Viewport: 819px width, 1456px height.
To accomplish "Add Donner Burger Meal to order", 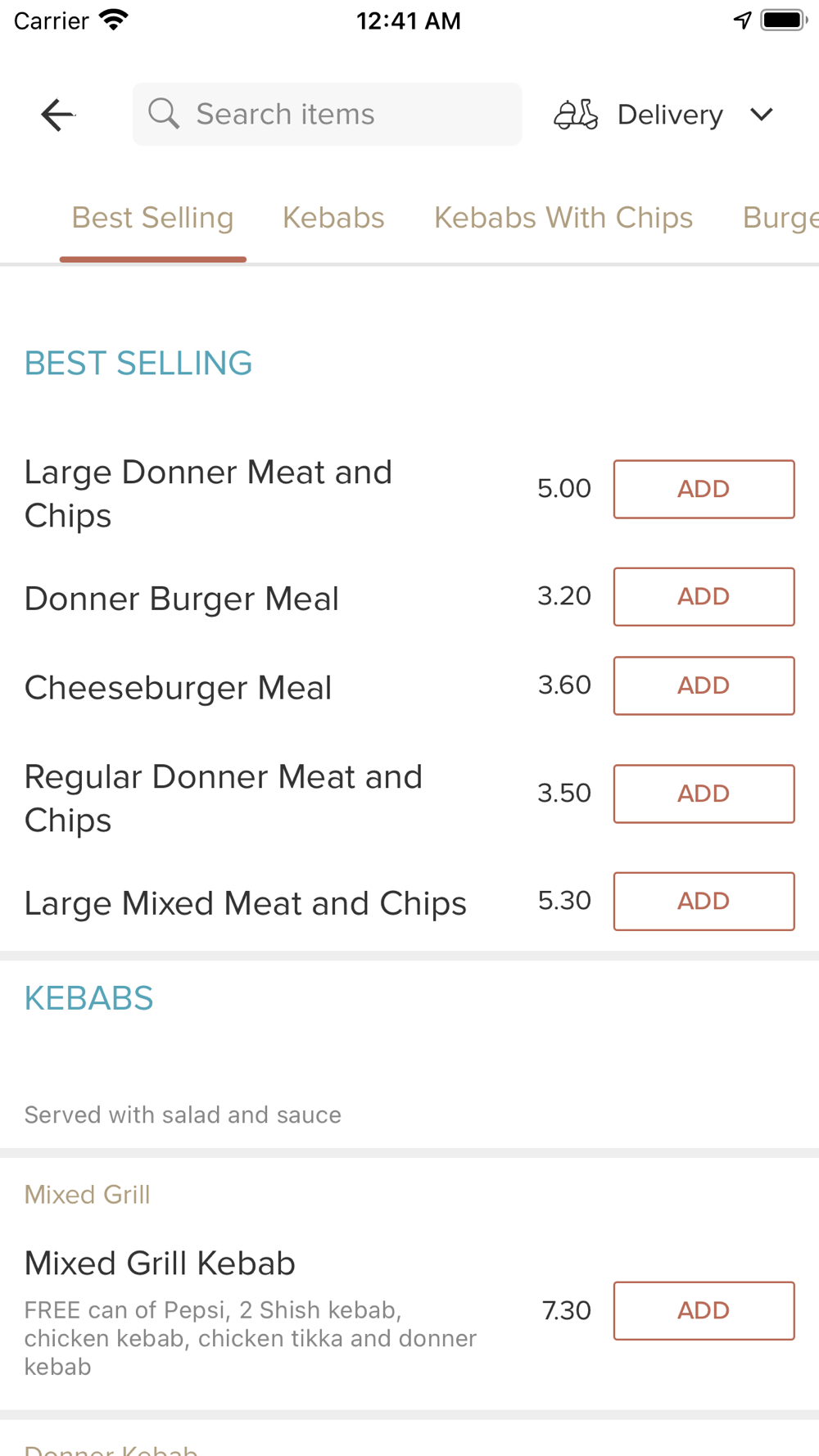I will click(x=704, y=596).
